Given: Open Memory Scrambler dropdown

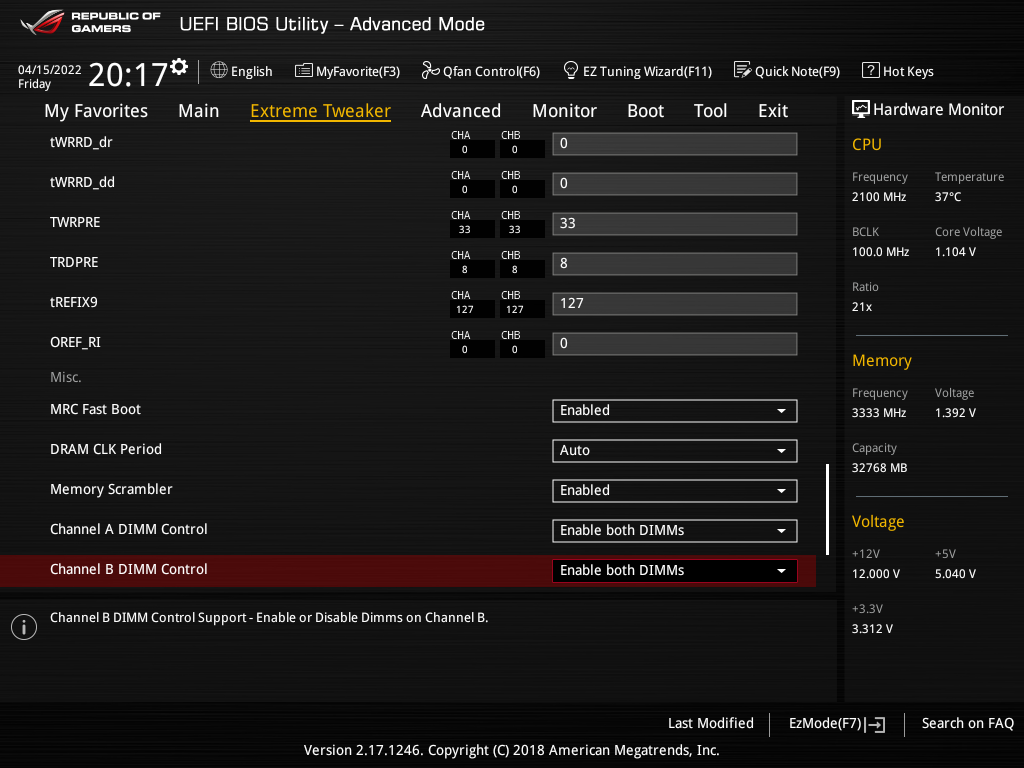Looking at the screenshot, I should point(675,490).
